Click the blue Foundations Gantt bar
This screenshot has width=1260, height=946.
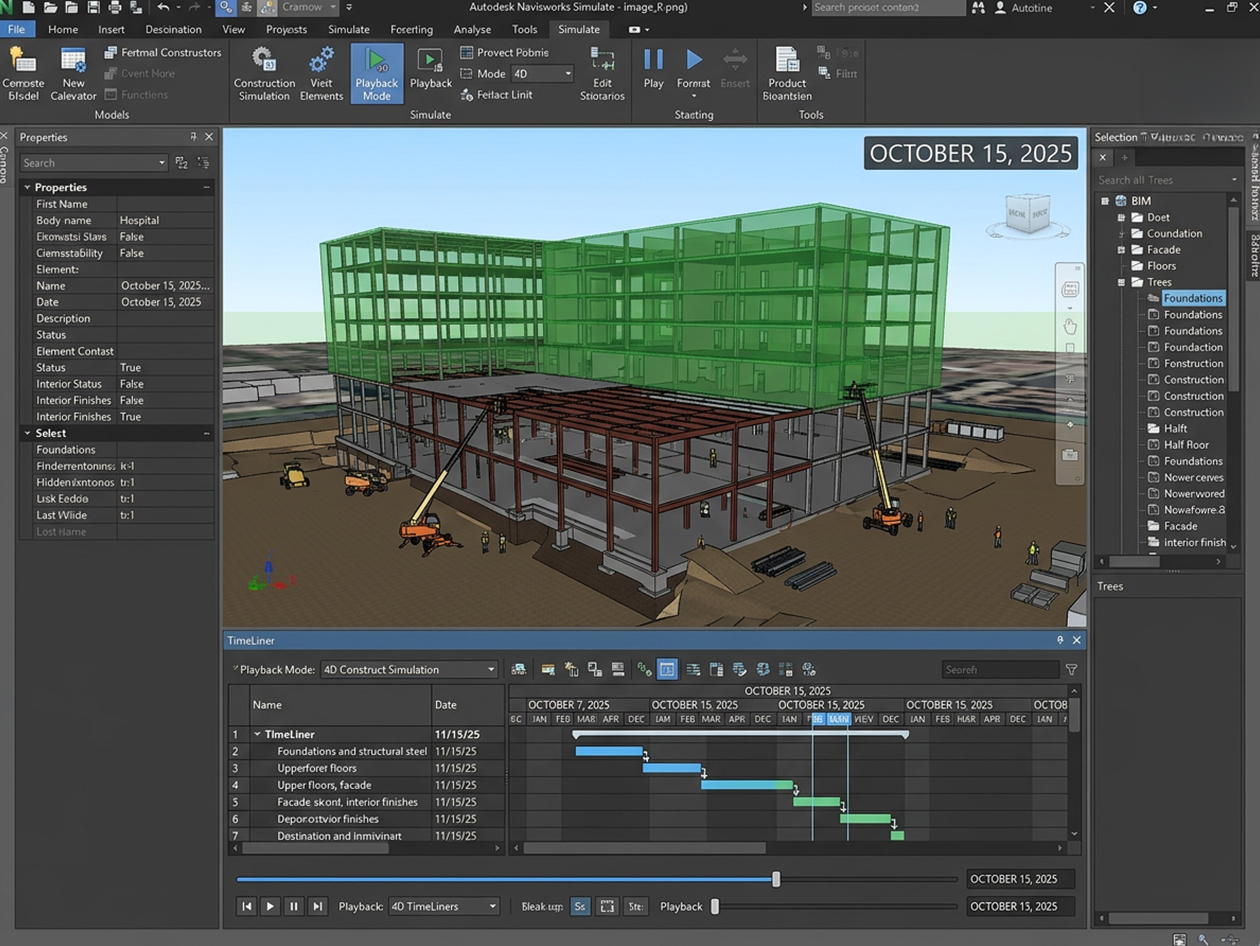point(609,751)
